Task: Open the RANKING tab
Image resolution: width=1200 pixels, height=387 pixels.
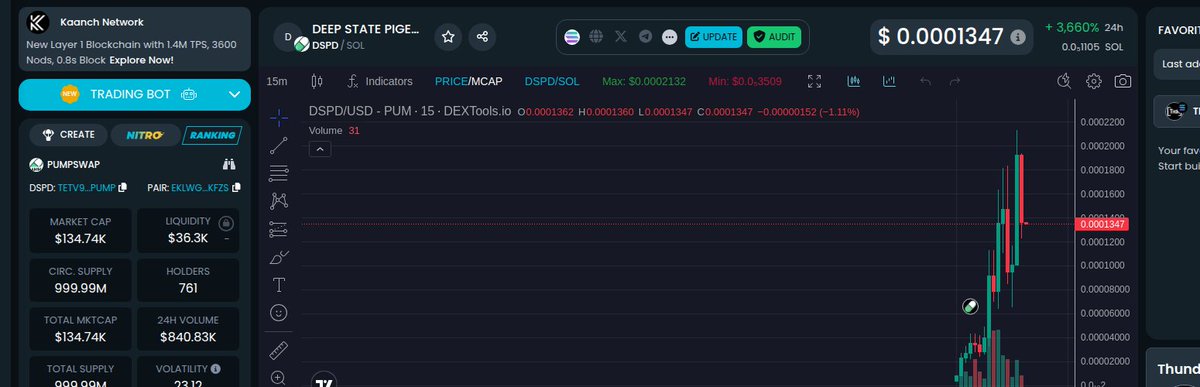Action: [212, 134]
